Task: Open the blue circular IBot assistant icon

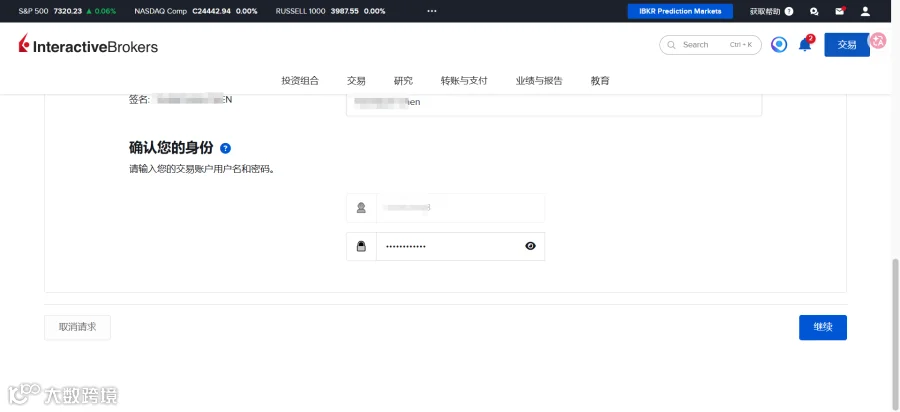Action: click(x=779, y=45)
